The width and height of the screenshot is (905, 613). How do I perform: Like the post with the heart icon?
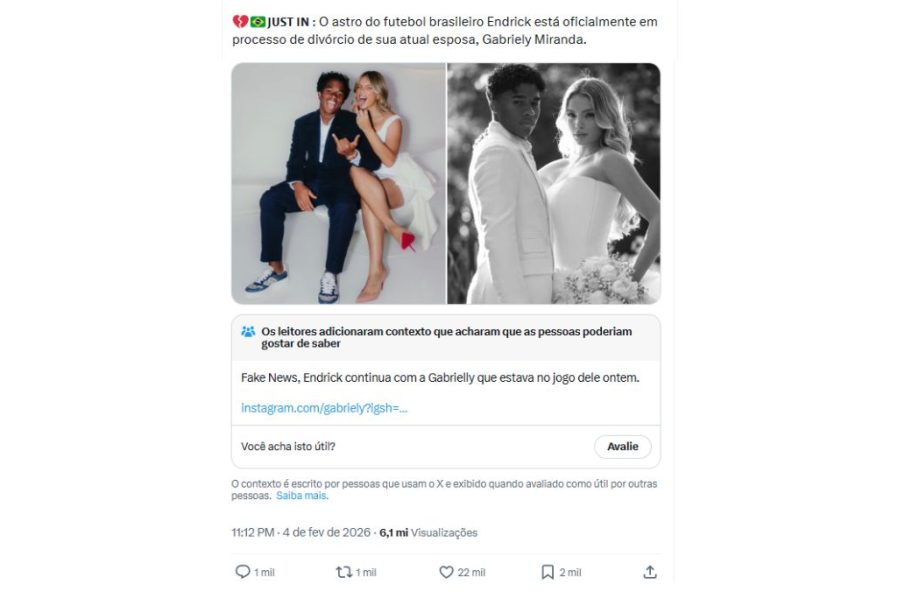[447, 572]
